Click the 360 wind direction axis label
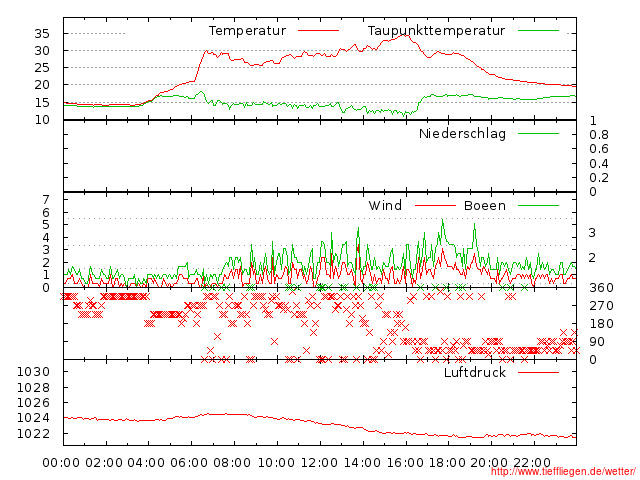The image size is (640, 480). click(601, 288)
